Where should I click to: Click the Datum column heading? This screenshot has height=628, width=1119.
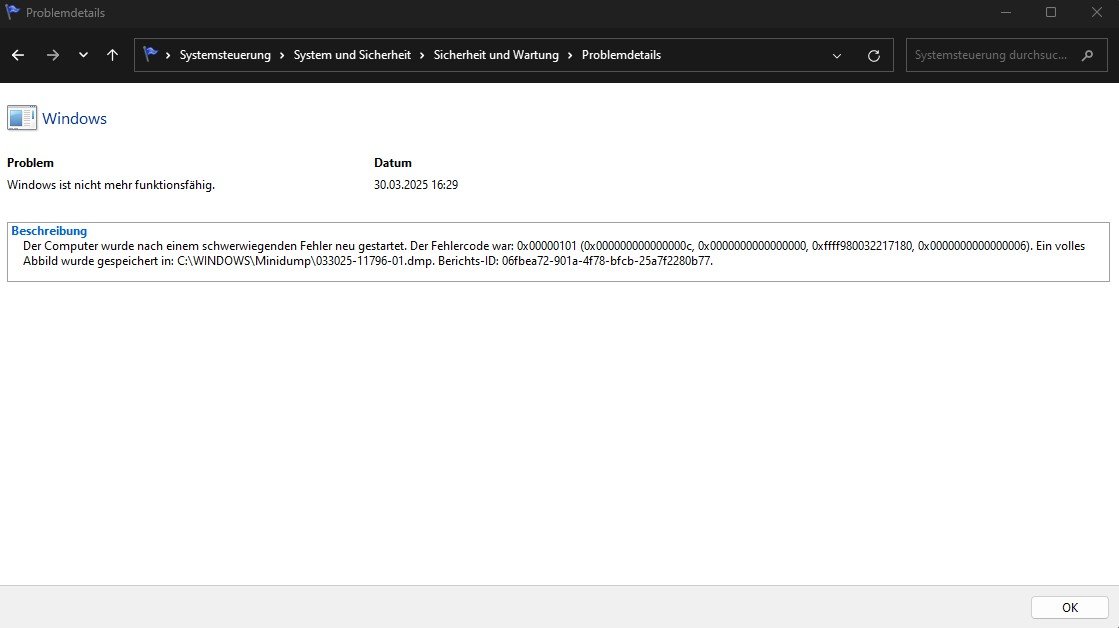393,163
